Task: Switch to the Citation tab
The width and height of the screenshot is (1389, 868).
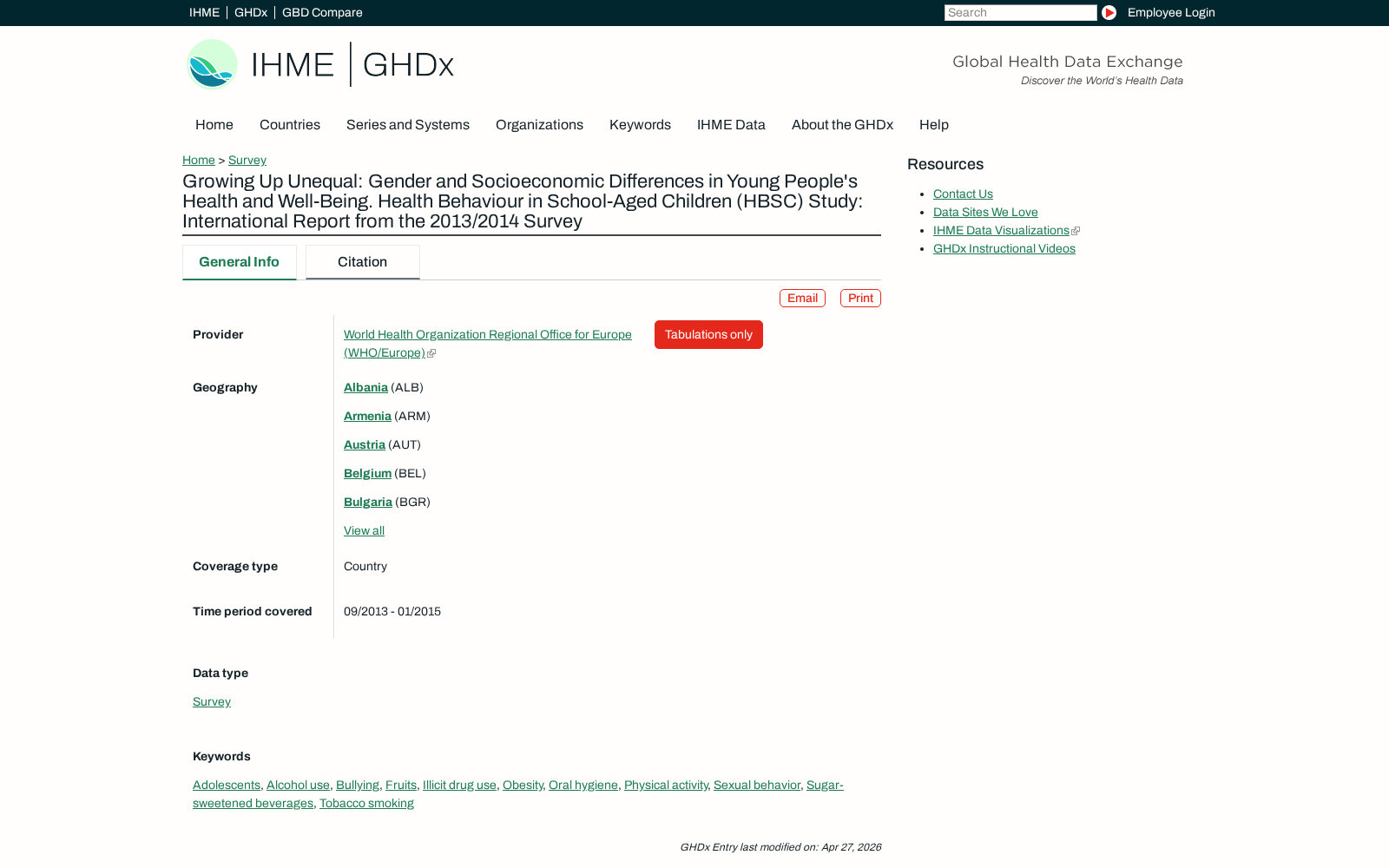Action: 363,262
